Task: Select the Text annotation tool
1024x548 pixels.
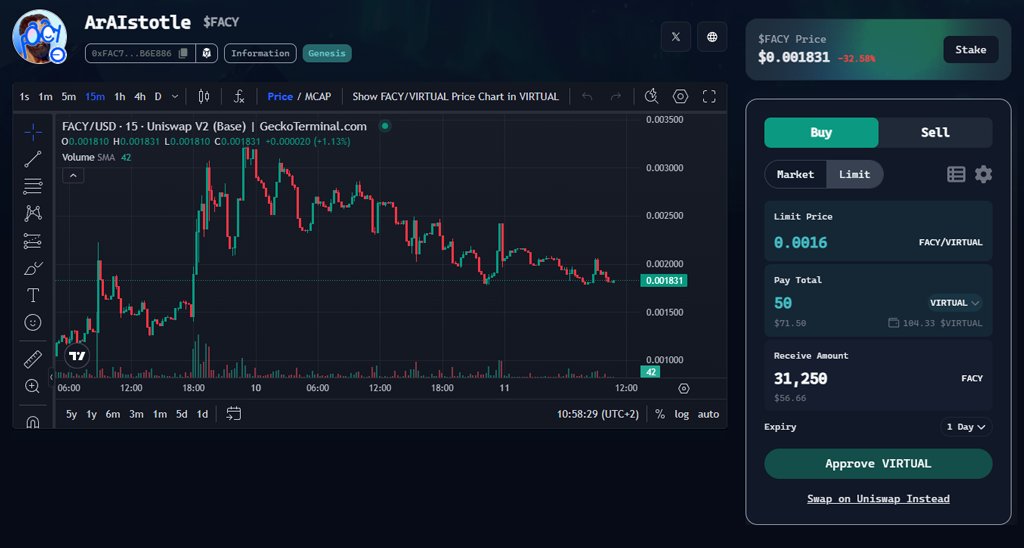Action: click(x=33, y=295)
